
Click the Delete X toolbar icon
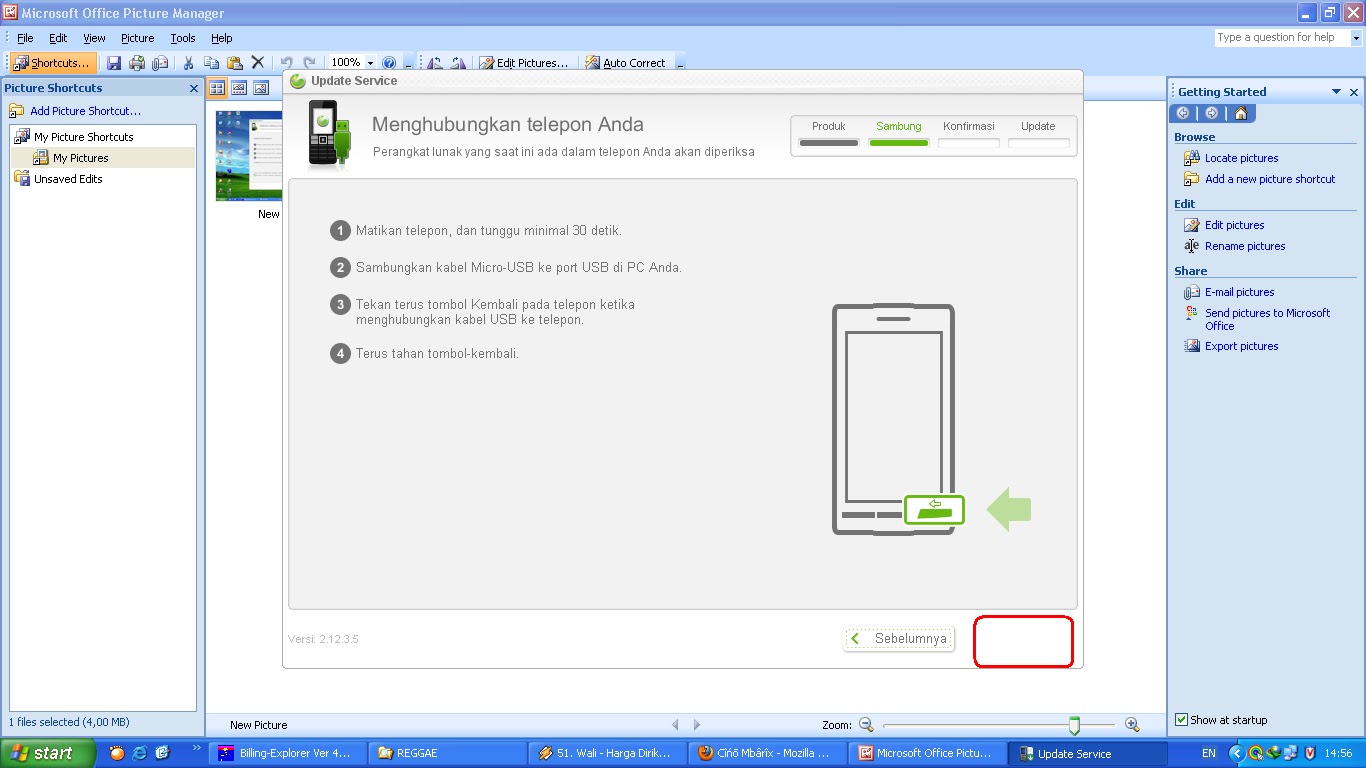257,62
